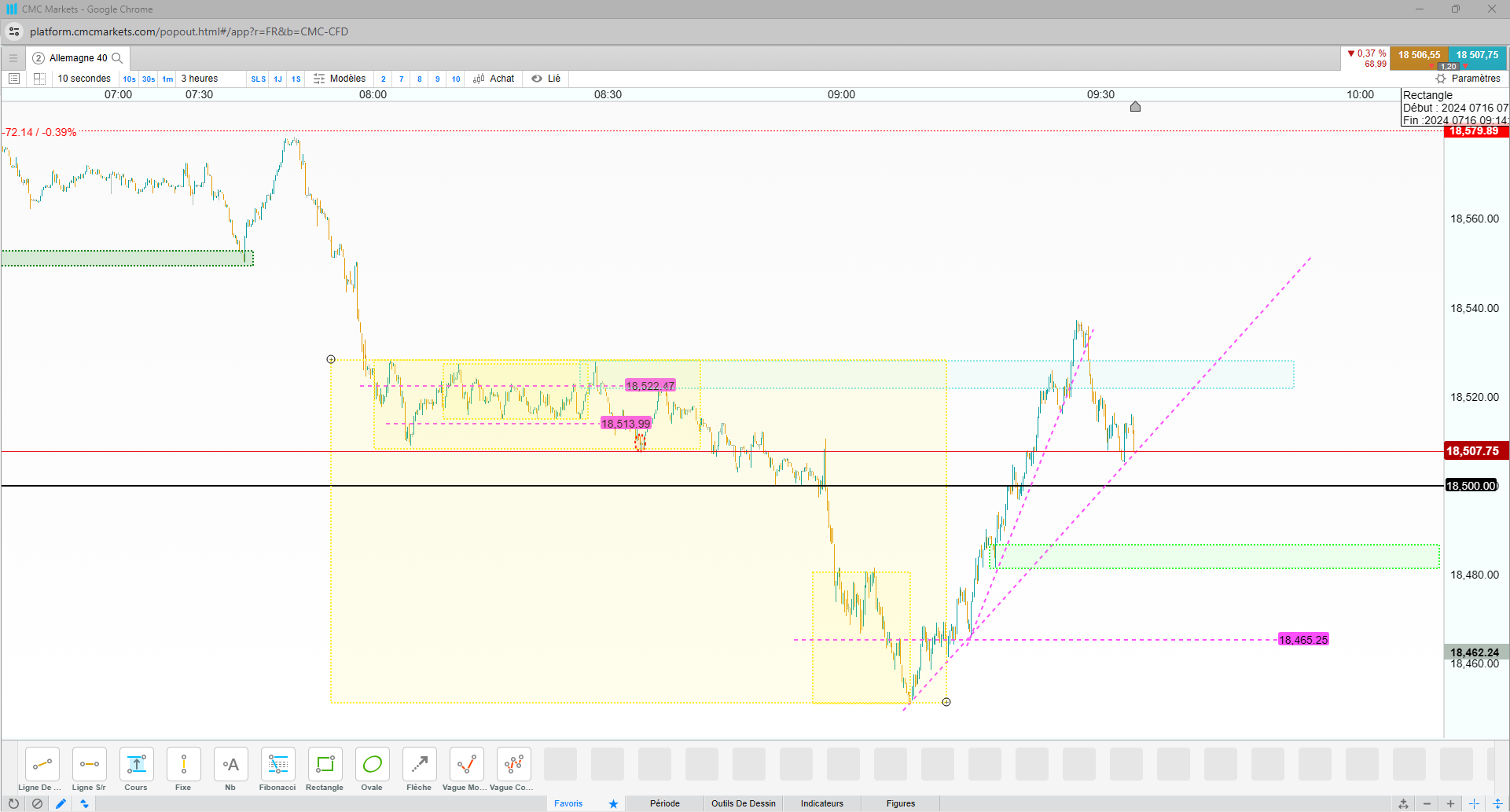
Task: Switch to the Indicateurs tab
Action: click(822, 803)
